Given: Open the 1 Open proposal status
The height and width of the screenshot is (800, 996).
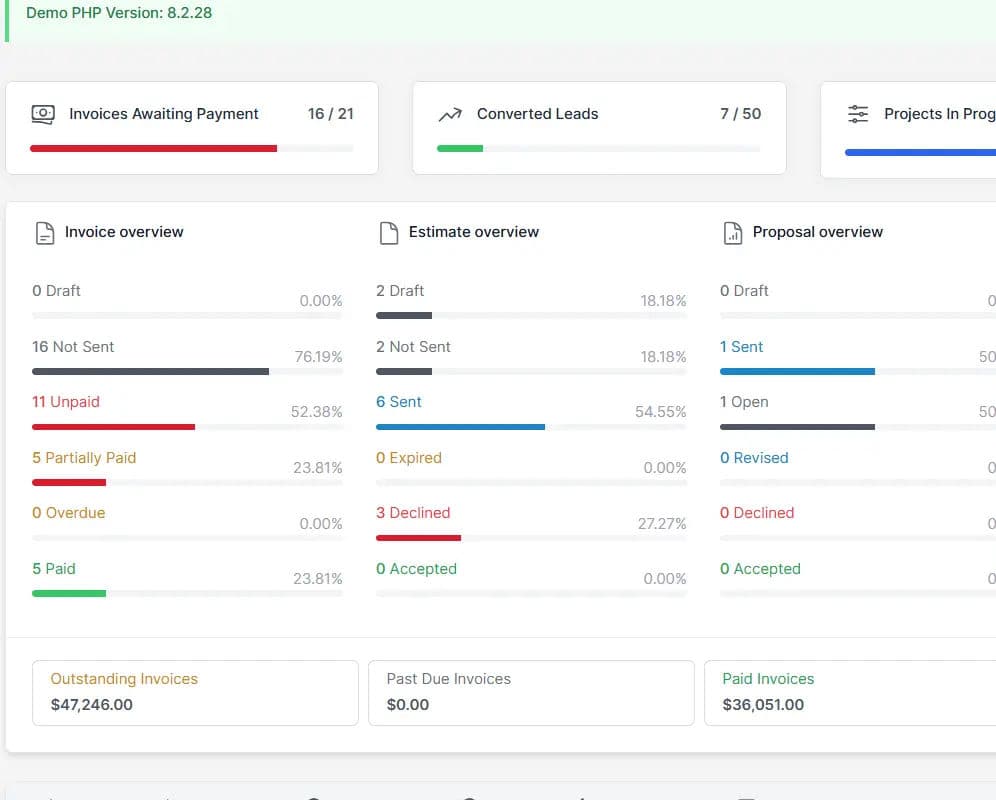Looking at the screenshot, I should pyautogui.click(x=744, y=402).
